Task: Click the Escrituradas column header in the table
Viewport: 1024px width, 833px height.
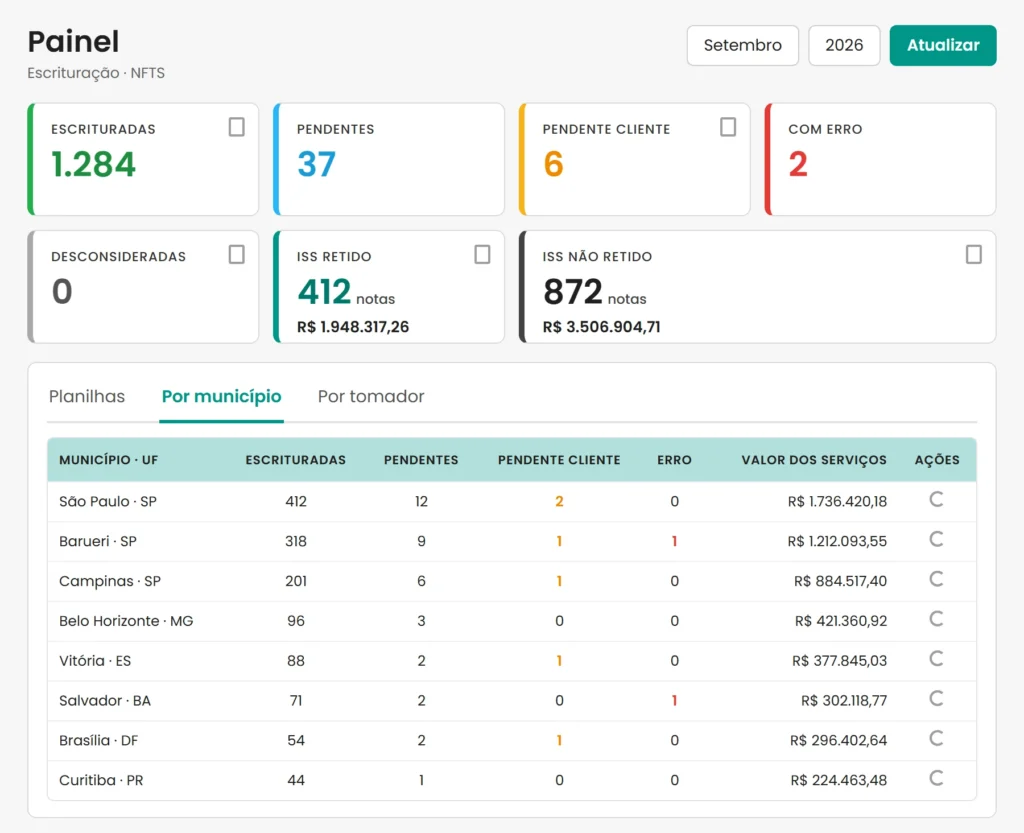Action: 296,460
